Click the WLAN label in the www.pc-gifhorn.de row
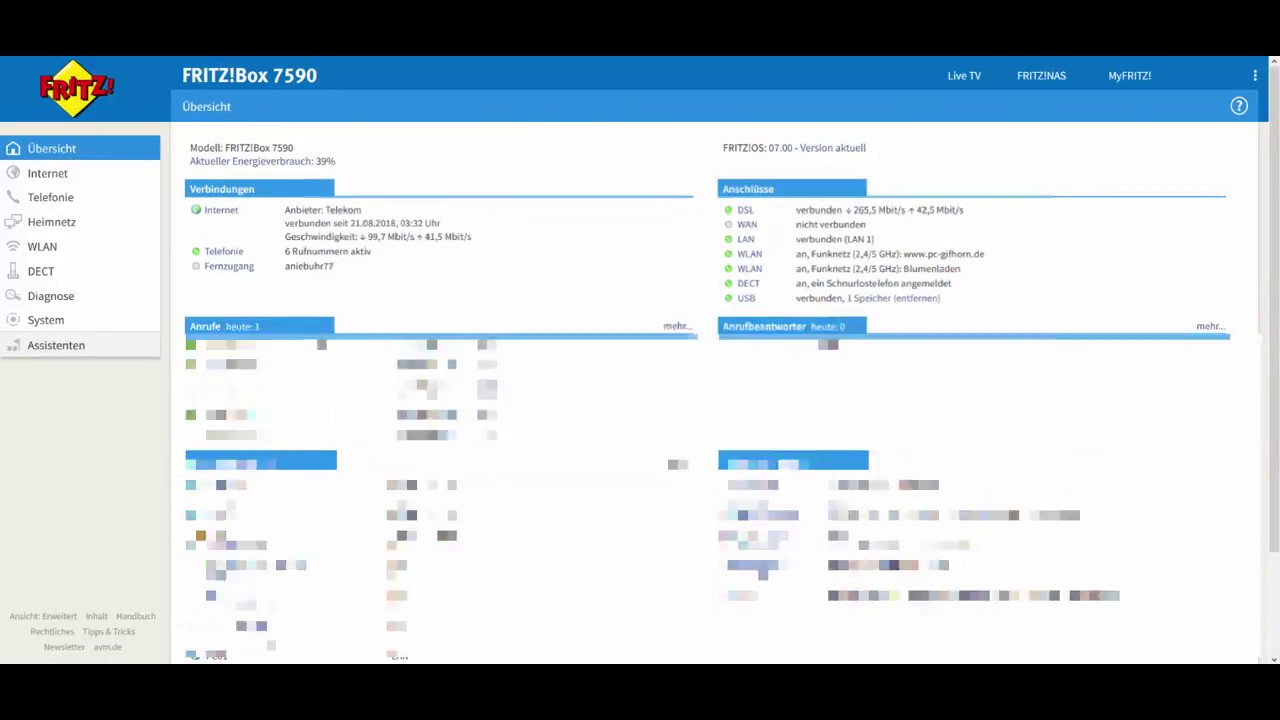The height and width of the screenshot is (720, 1280). [749, 254]
